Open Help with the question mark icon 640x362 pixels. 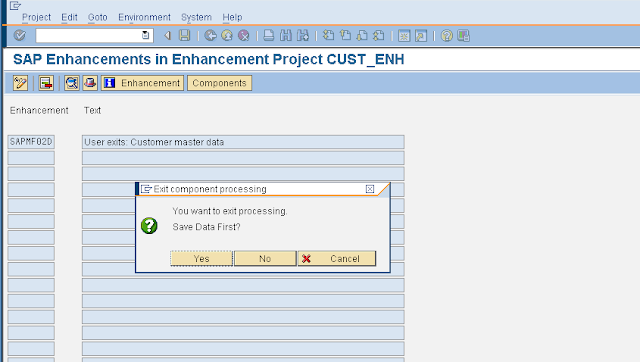[447, 36]
